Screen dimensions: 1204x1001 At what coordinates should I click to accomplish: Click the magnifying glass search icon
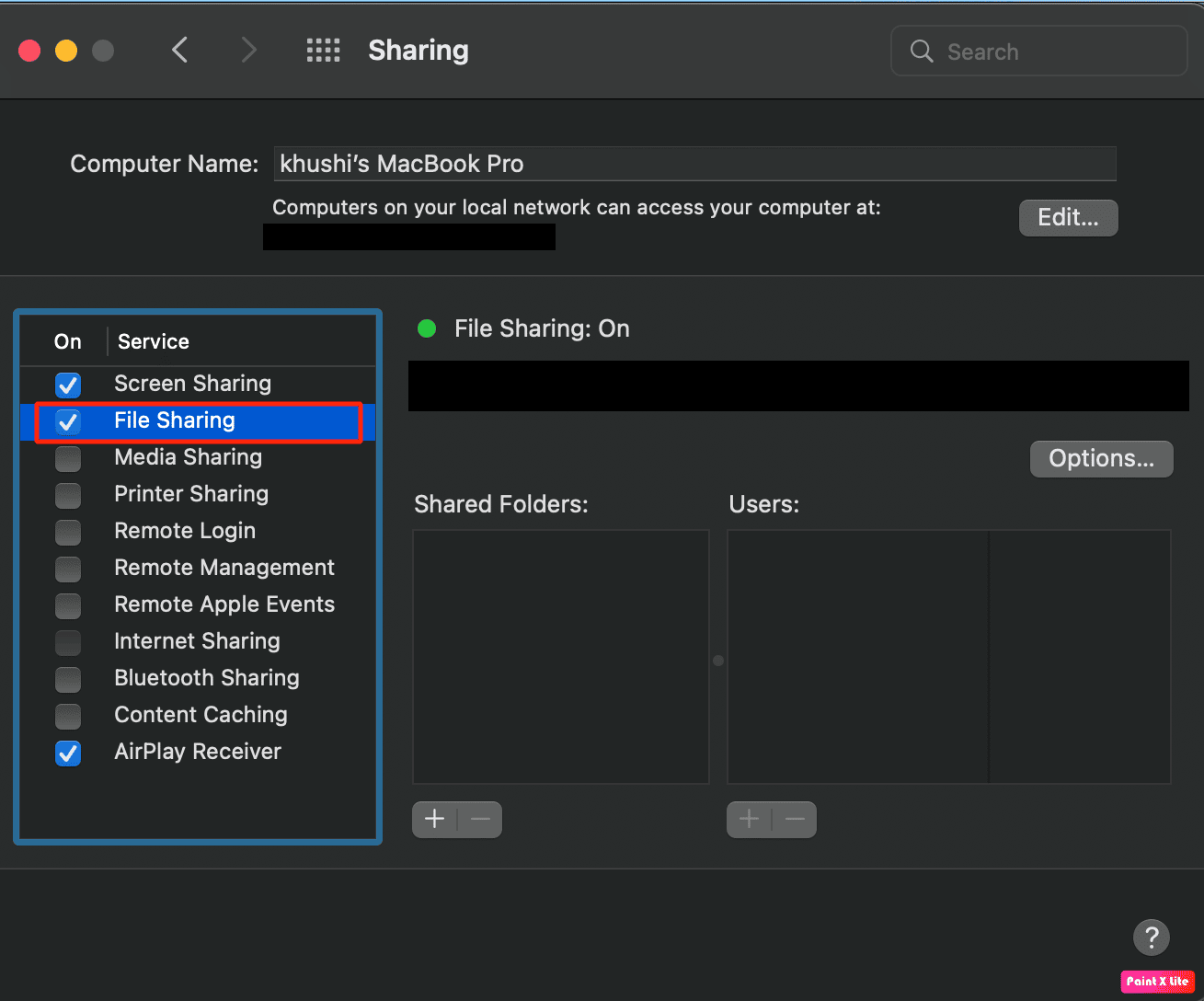click(x=922, y=51)
